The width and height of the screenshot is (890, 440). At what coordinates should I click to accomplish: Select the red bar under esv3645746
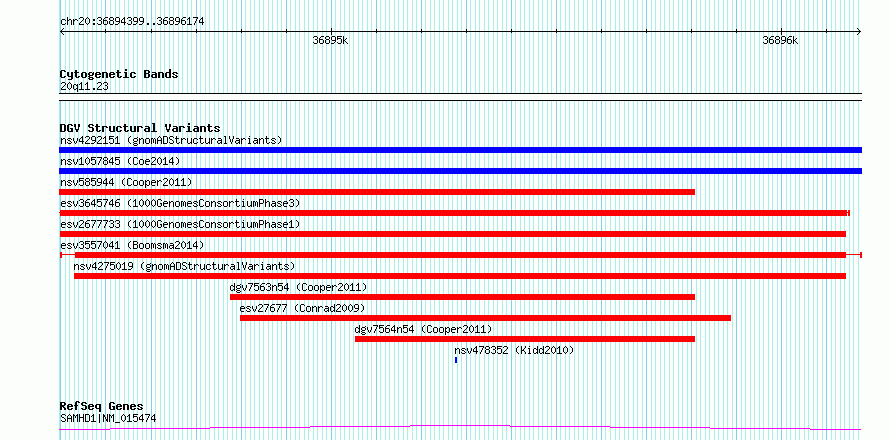pyautogui.click(x=455, y=213)
